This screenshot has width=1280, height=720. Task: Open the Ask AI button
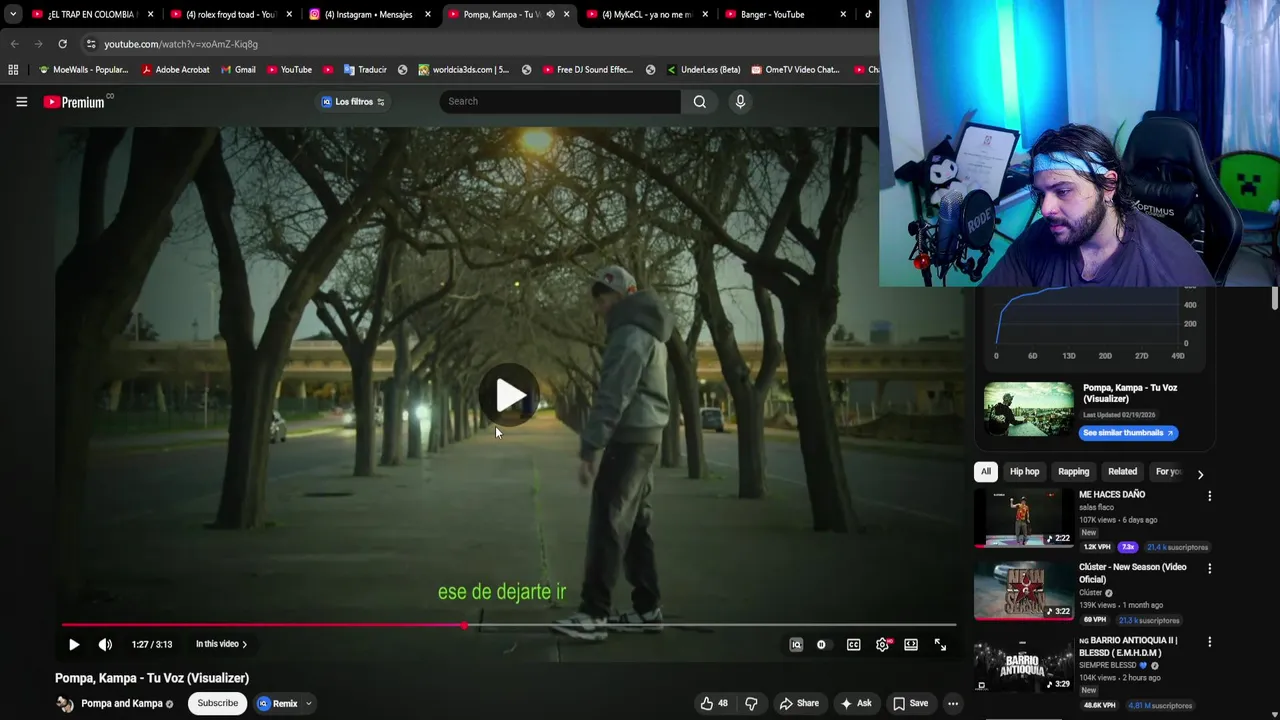click(x=855, y=703)
